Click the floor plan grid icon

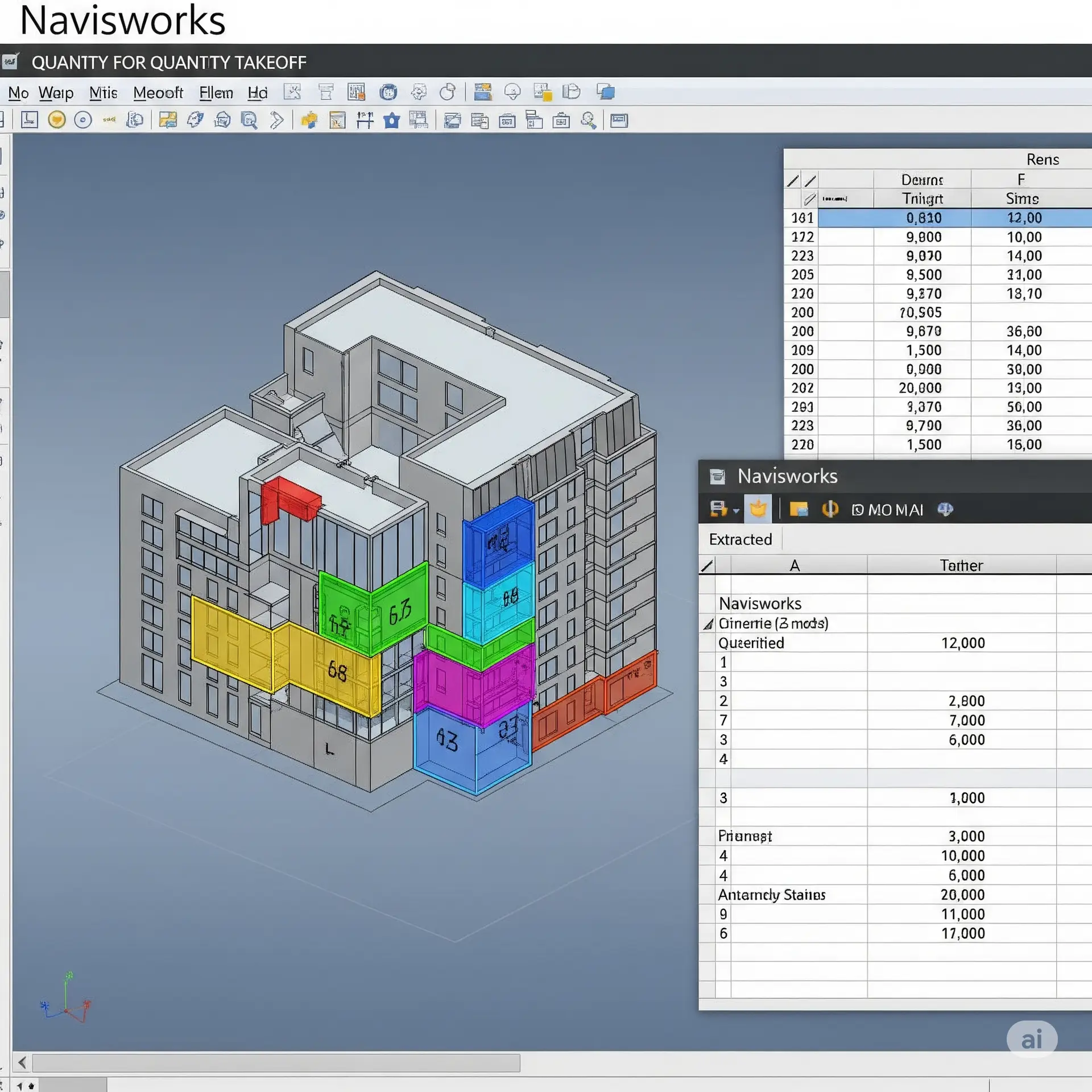pyautogui.click(x=418, y=120)
